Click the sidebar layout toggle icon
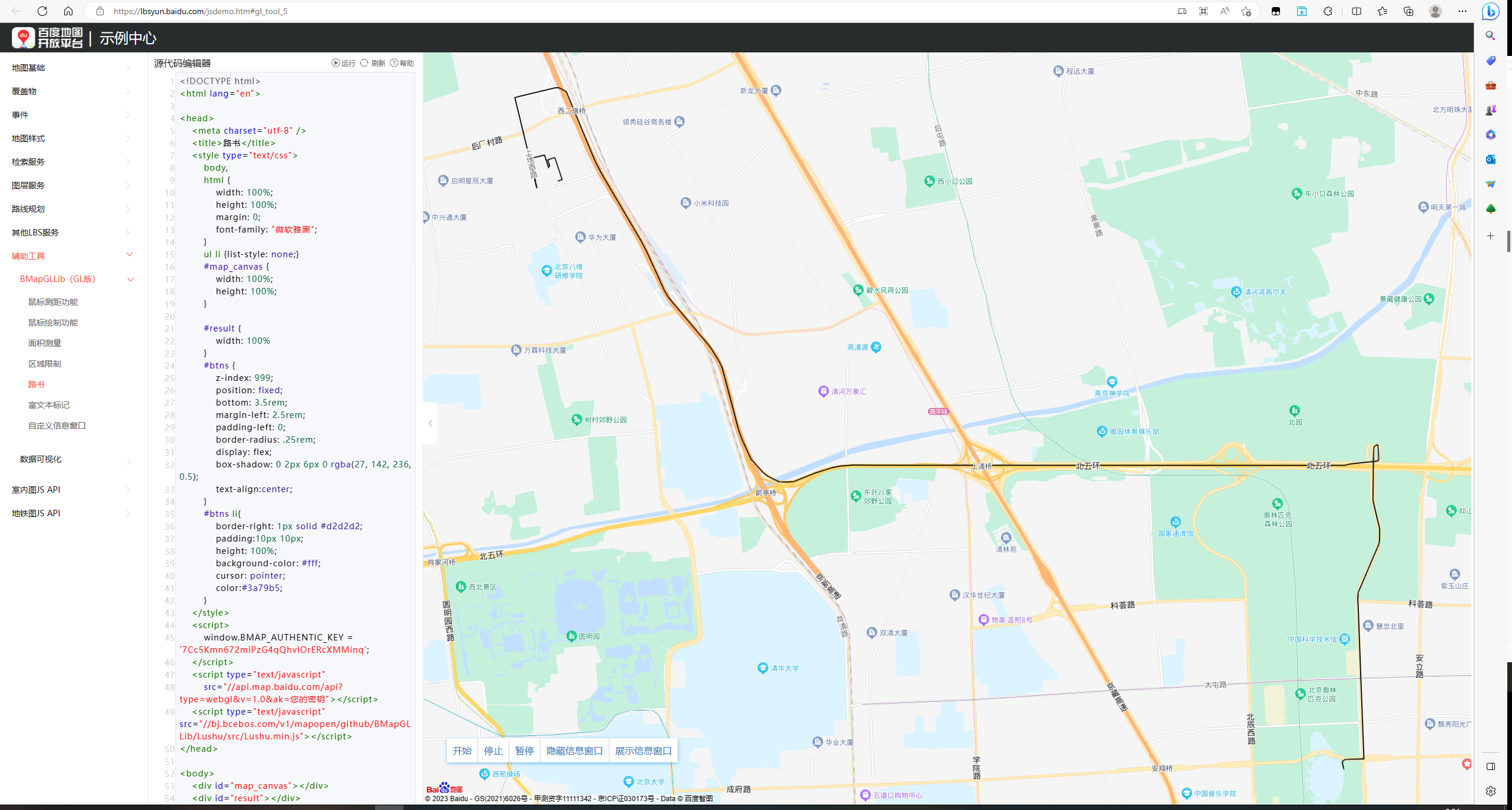Viewport: 1512px width, 810px height. [x=1490, y=766]
